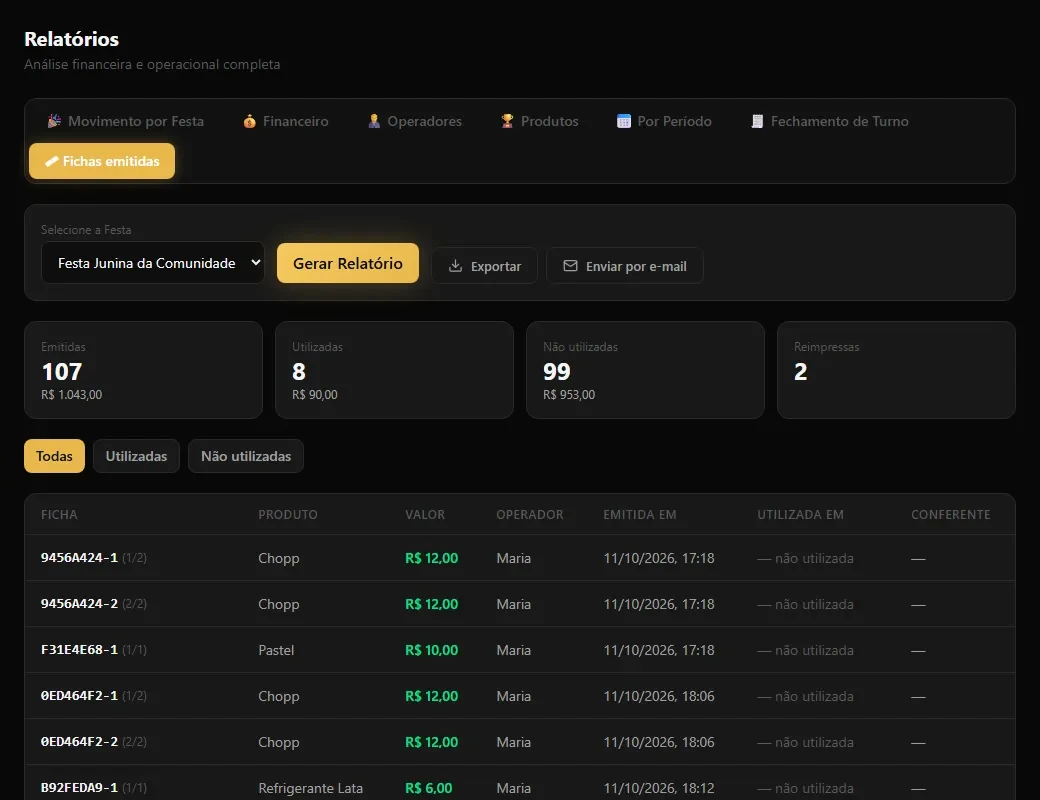Image resolution: width=1040 pixels, height=800 pixels.
Task: Filter the list by Não utilizadas
Action: (x=246, y=456)
